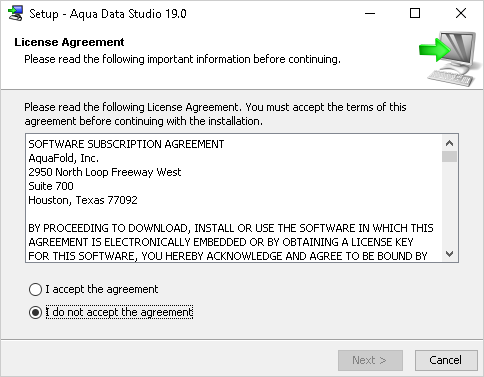Click the 'I do not accept the agreement' label
Image resolution: width=484 pixels, height=377 pixels.
pyautogui.click(x=119, y=312)
